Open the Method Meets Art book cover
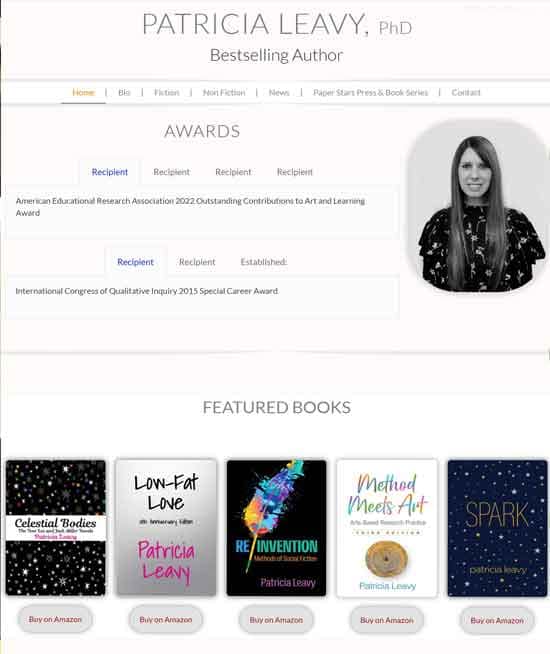The width and height of the screenshot is (550, 654). click(x=387, y=528)
